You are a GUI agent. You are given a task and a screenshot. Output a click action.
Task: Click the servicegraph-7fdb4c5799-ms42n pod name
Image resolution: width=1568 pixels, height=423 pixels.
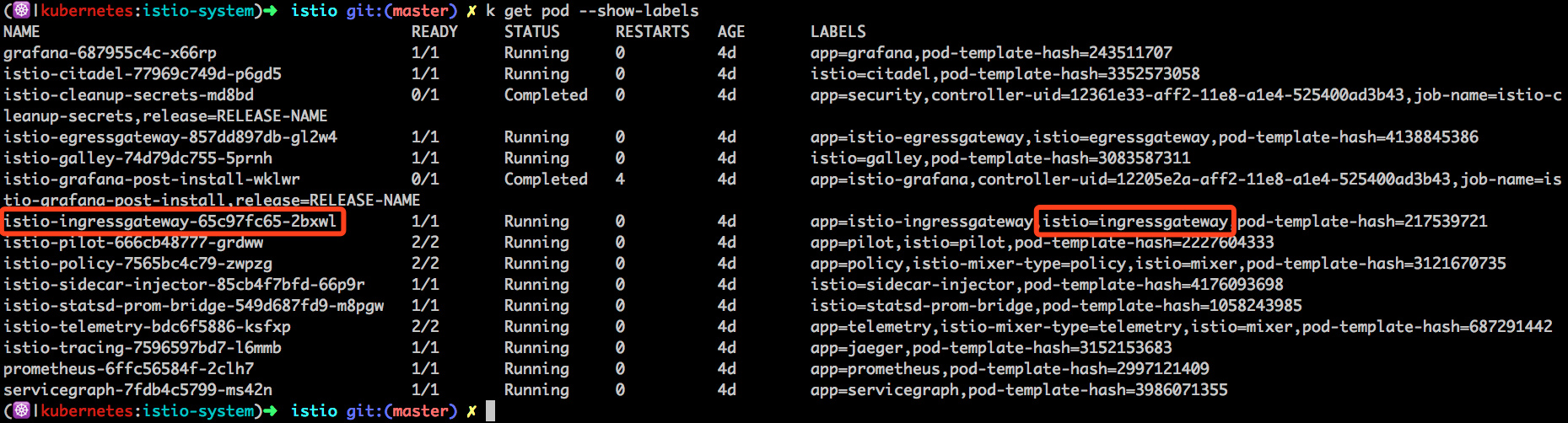coord(137,390)
